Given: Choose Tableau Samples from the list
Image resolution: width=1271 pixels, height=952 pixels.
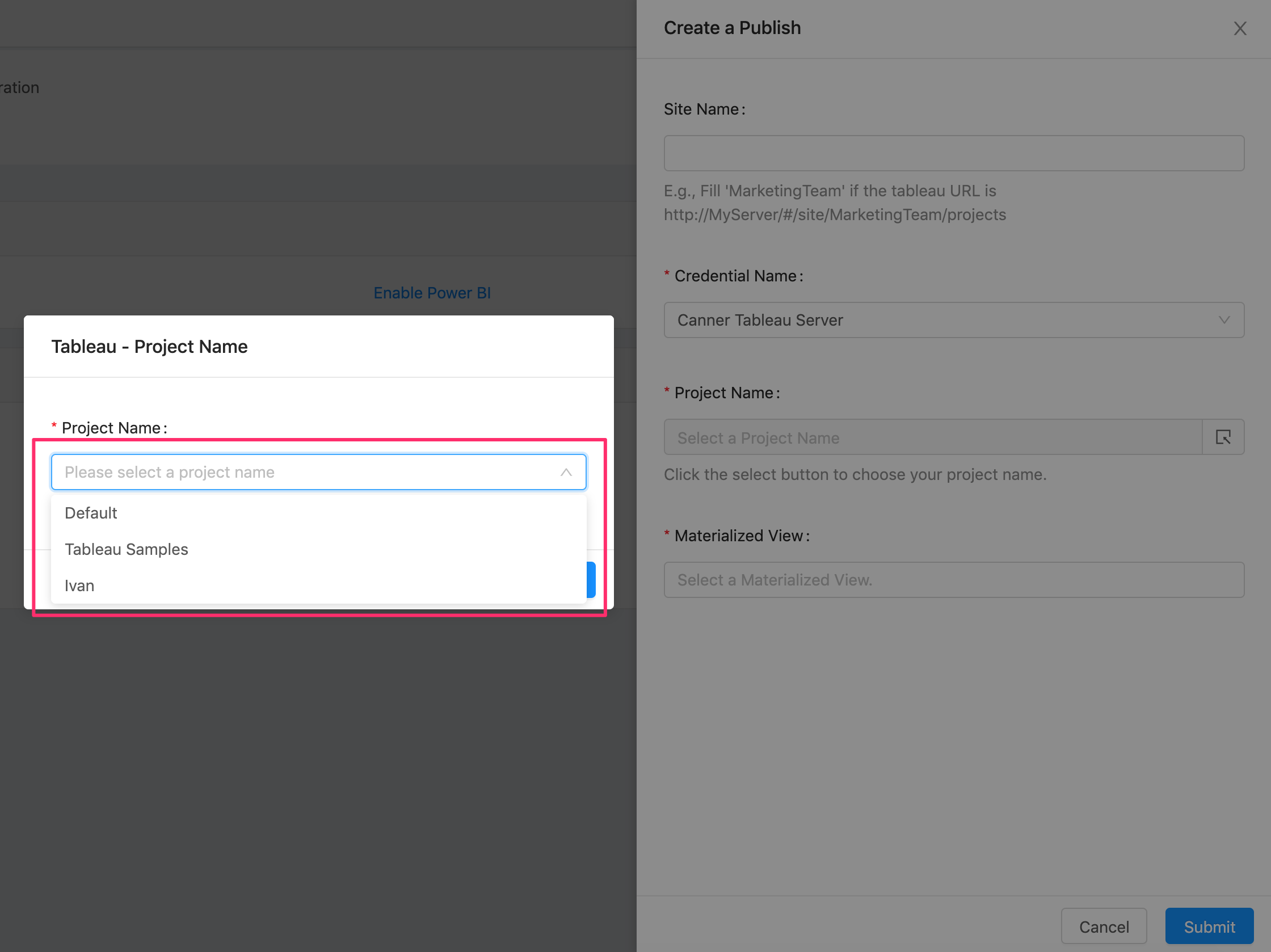Looking at the screenshot, I should (x=318, y=549).
